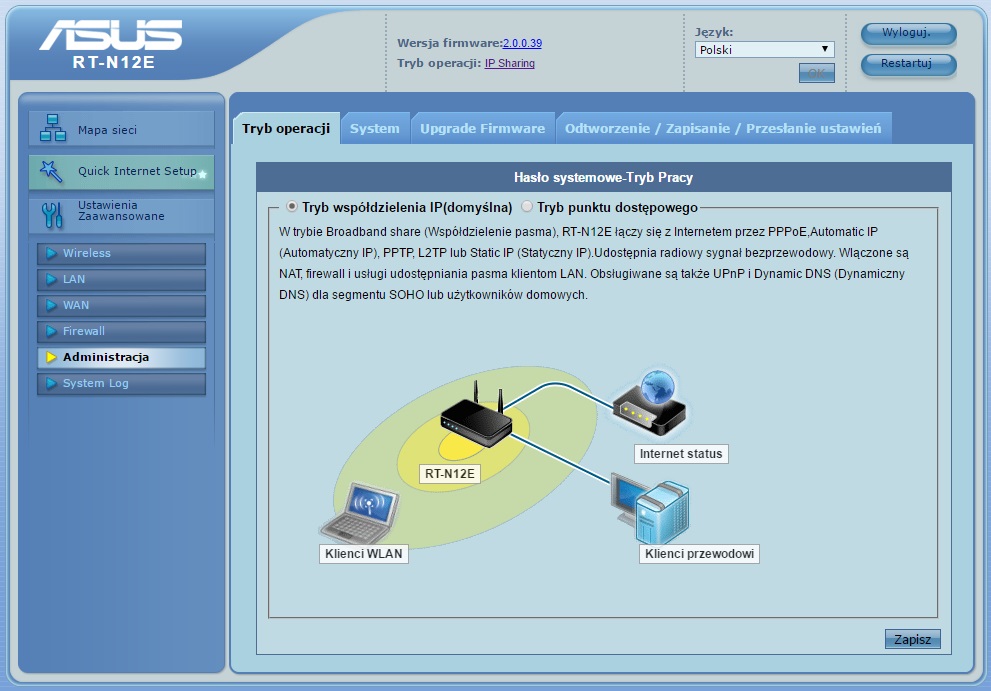
Task: Open the System tab
Action: (x=375, y=128)
